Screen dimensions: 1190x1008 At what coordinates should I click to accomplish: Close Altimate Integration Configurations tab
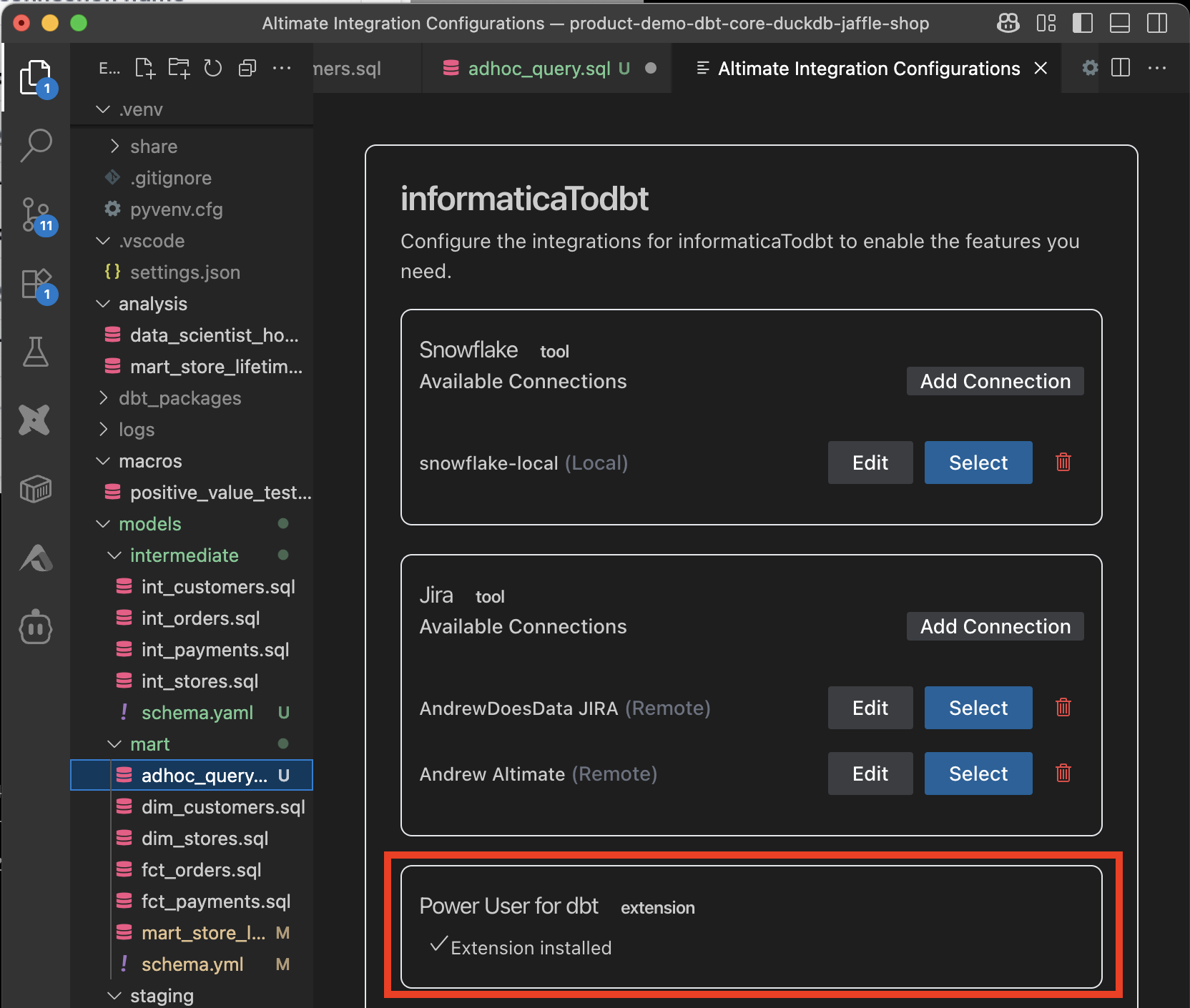(x=1041, y=68)
